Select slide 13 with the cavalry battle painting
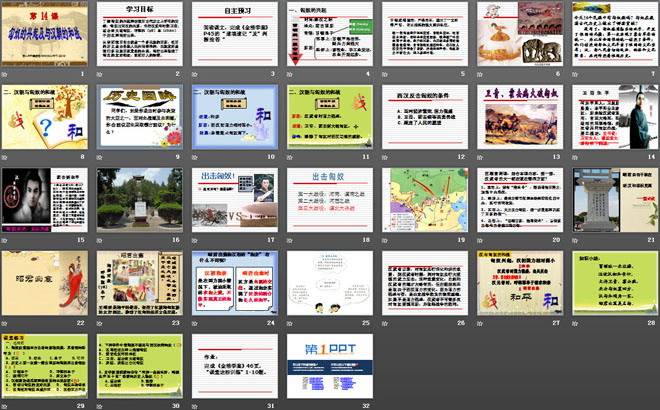 point(519,116)
